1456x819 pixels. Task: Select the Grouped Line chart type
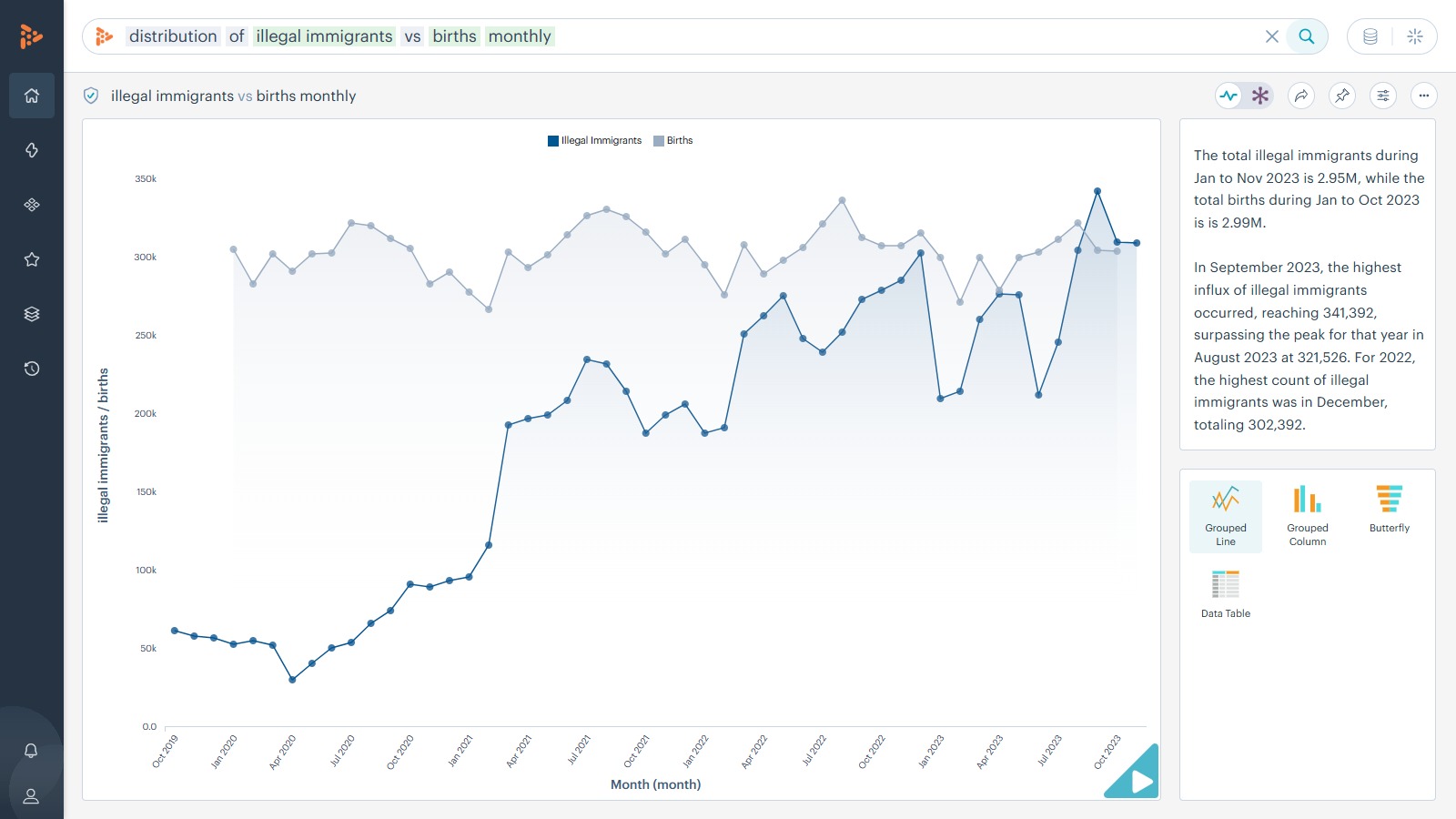[1226, 516]
